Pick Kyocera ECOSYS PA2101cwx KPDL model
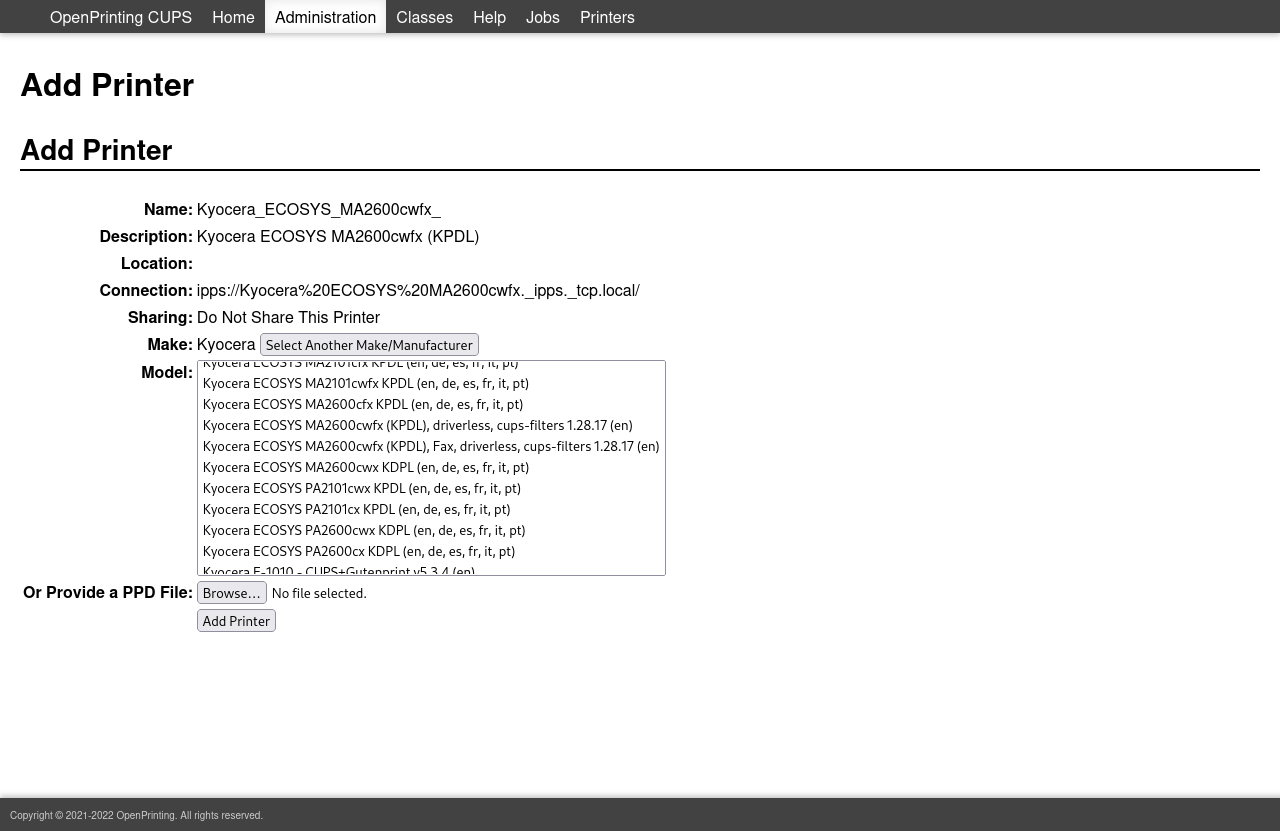 (x=361, y=489)
